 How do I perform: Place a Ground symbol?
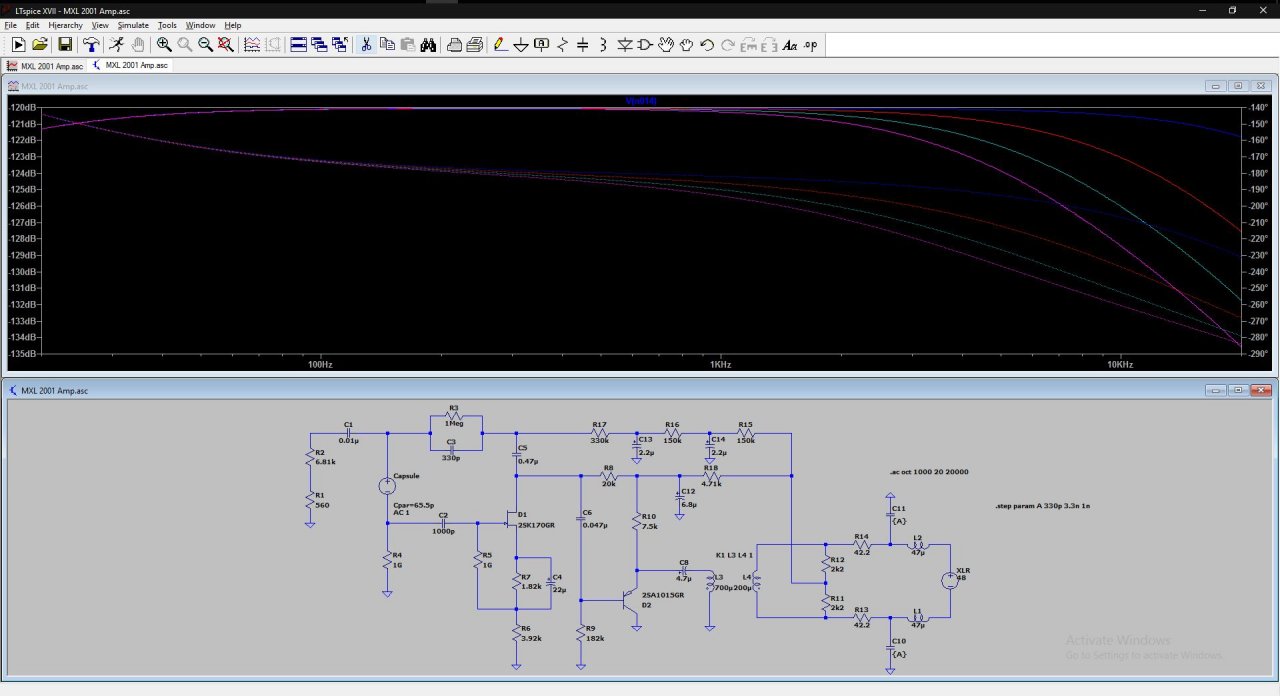[x=521, y=45]
